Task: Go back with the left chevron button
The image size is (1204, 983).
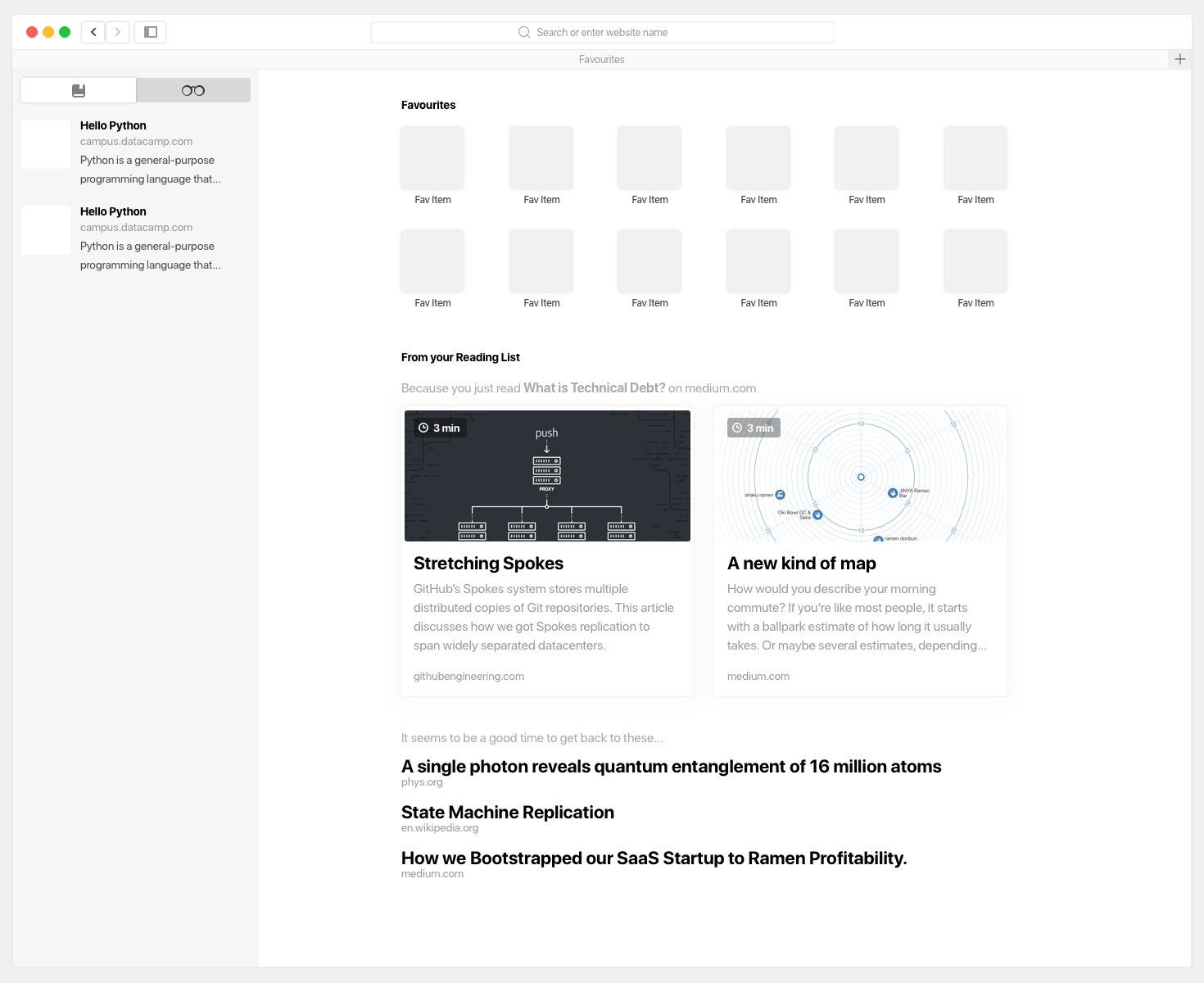Action: click(x=93, y=32)
